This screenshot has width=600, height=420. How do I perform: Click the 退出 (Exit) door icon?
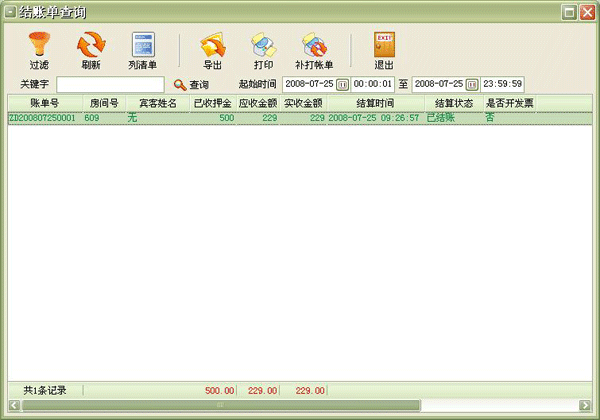point(384,45)
